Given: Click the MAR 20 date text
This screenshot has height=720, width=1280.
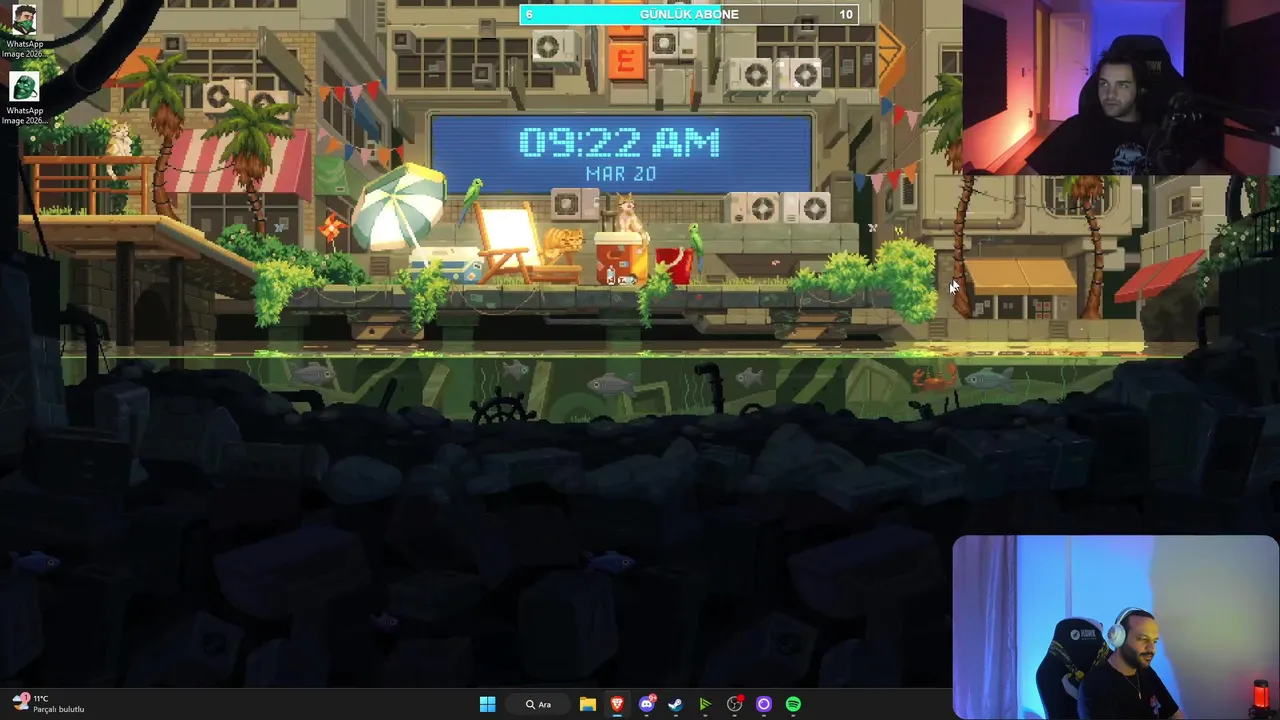Looking at the screenshot, I should 620,173.
